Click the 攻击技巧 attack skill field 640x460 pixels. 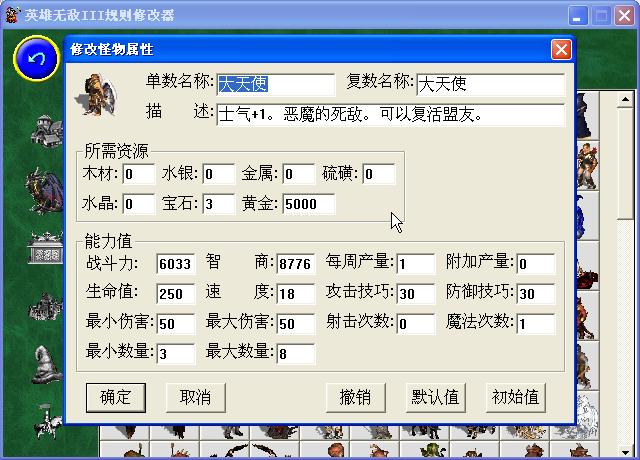coord(416,294)
